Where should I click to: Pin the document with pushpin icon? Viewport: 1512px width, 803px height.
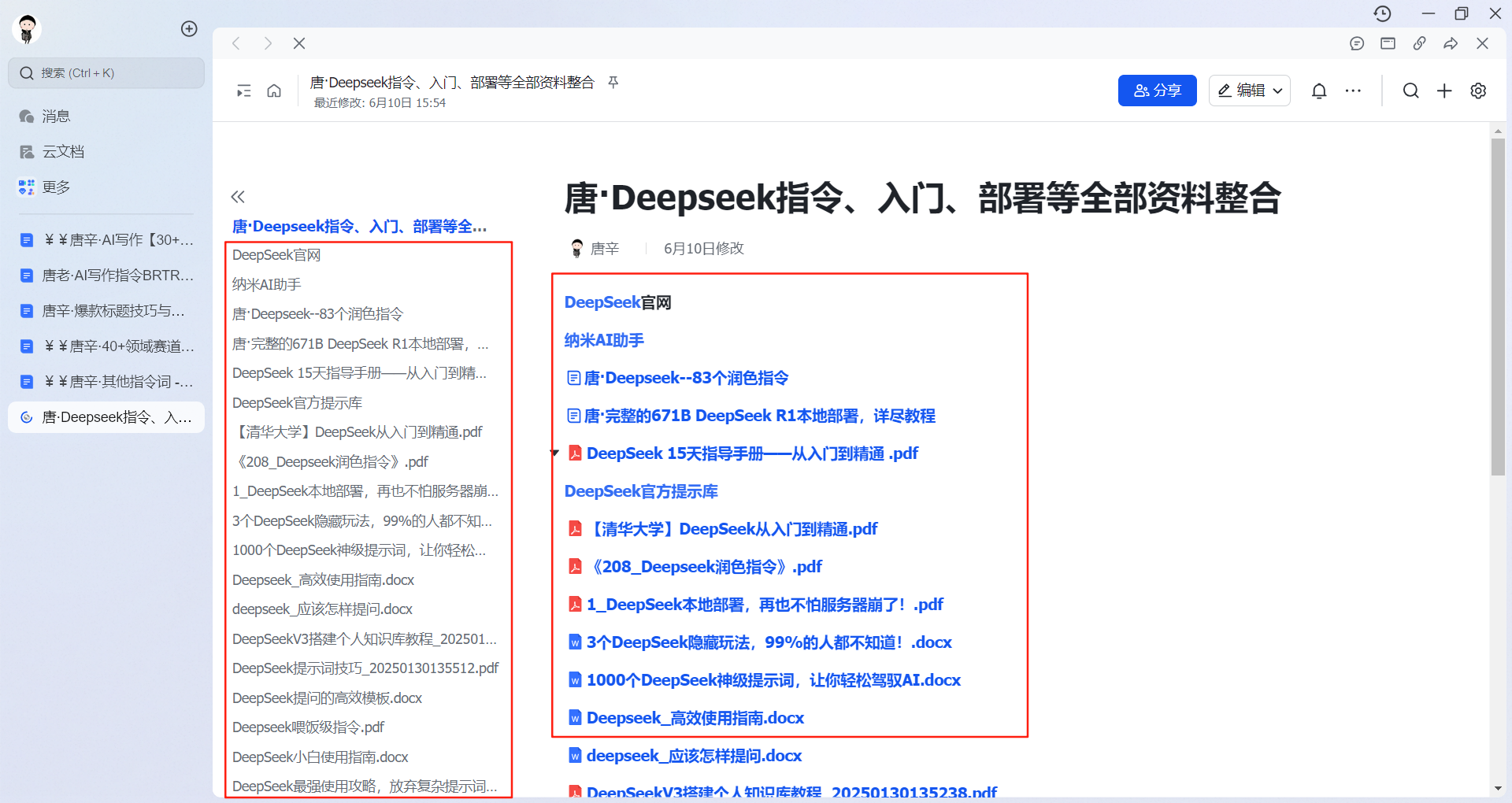[x=613, y=82]
